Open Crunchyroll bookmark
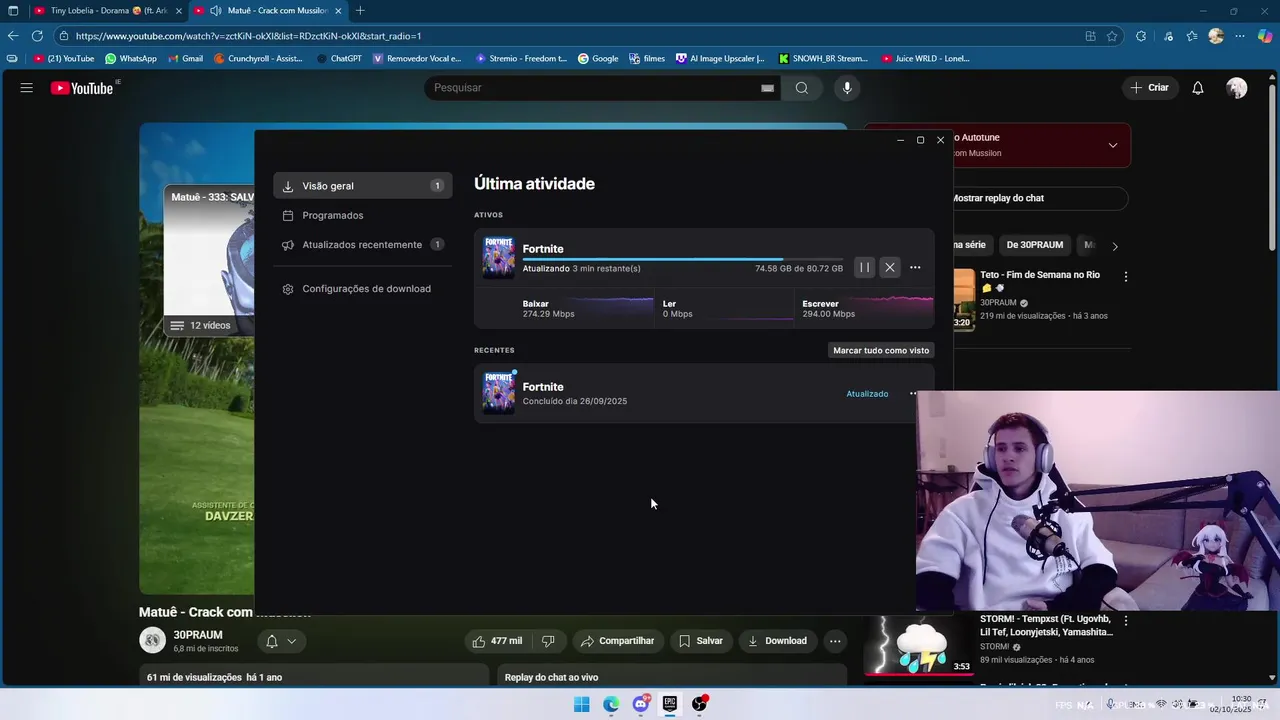The image size is (1280, 720). 258,59
